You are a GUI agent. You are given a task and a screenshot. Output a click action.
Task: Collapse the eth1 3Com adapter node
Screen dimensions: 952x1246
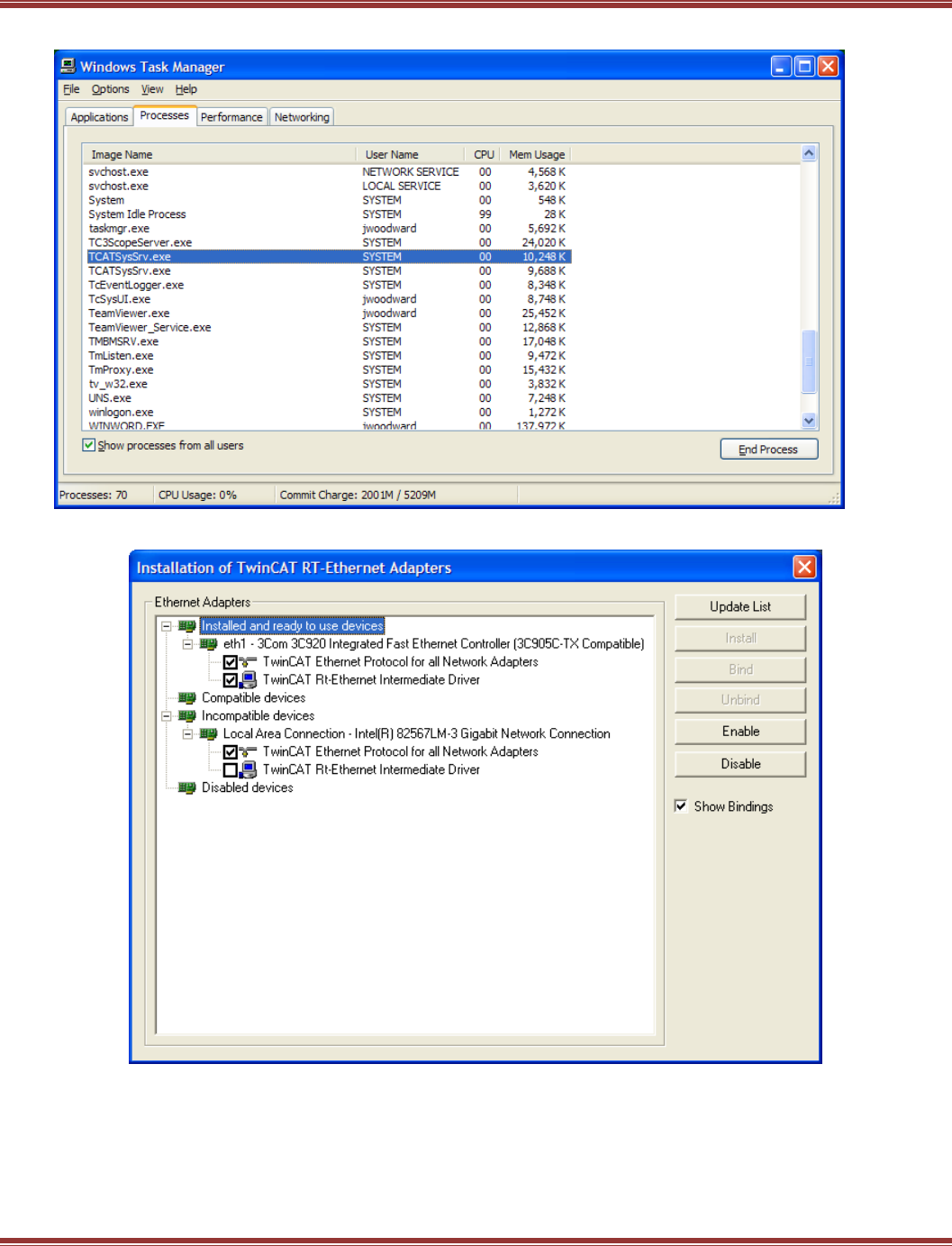pos(187,643)
